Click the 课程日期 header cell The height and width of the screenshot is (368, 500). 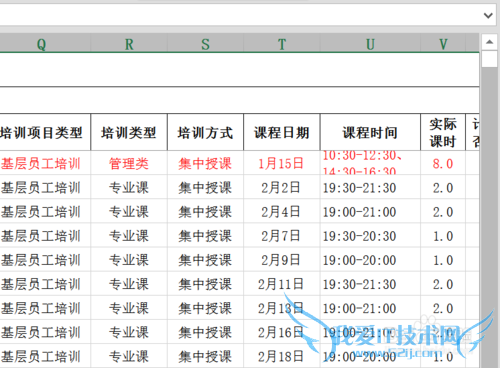(x=282, y=132)
